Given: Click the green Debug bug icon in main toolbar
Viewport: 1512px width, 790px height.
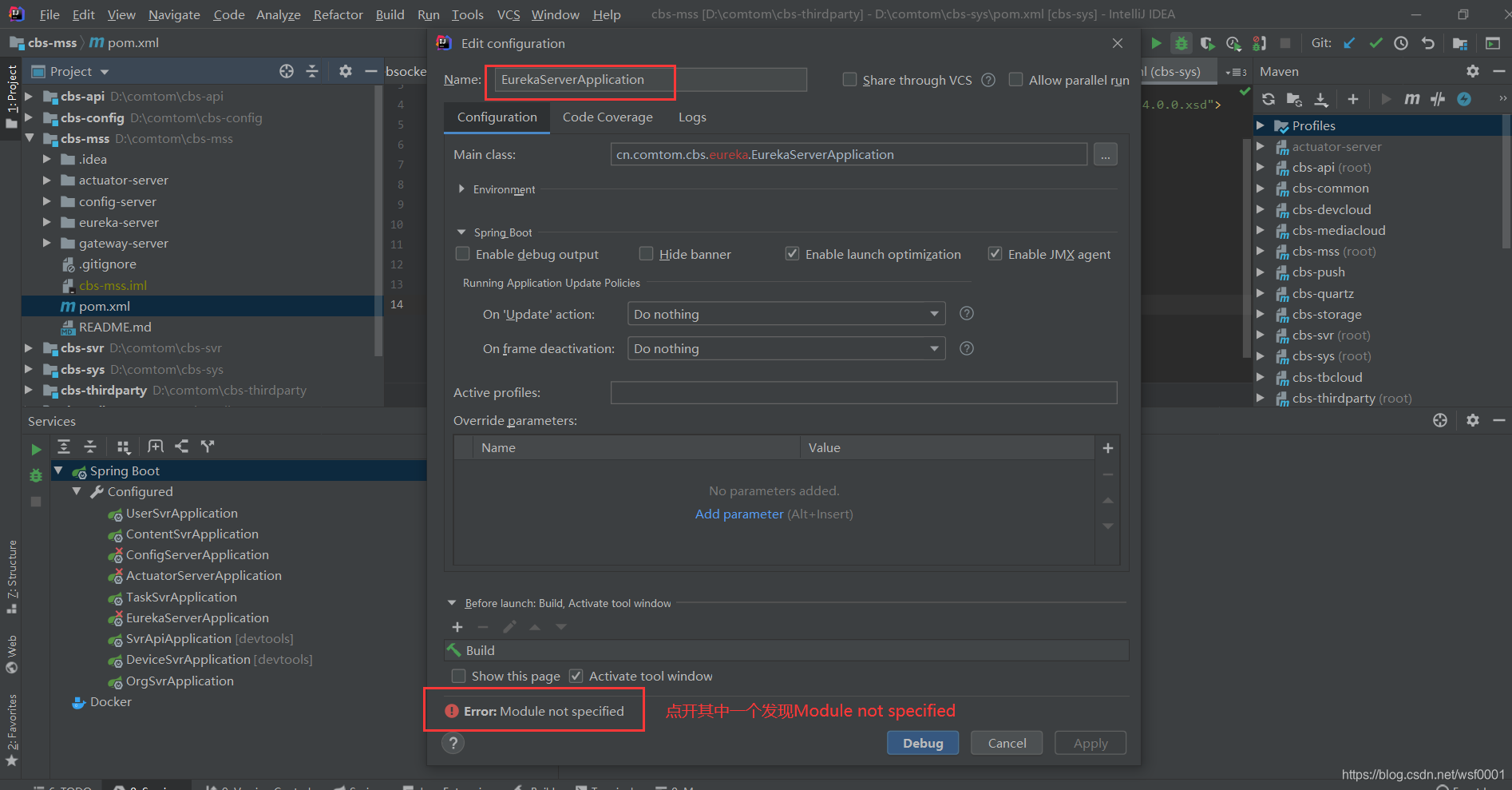Looking at the screenshot, I should pos(1181,43).
